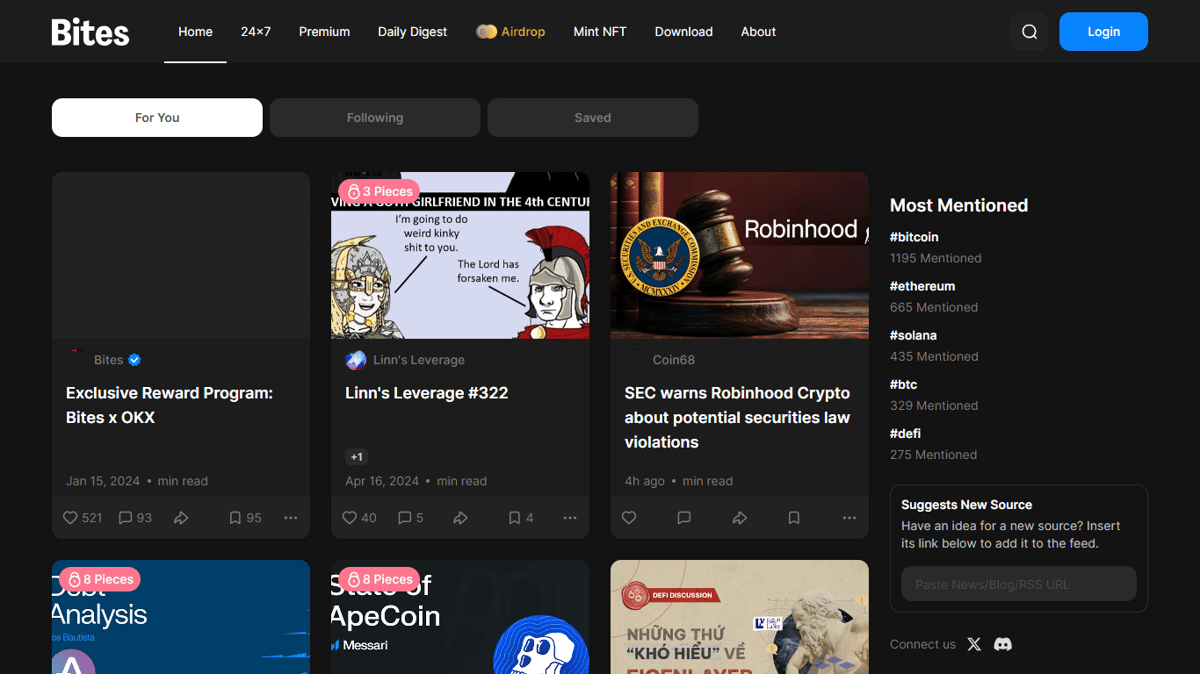Image resolution: width=1200 pixels, height=674 pixels.
Task: Open the search icon in the header
Action: (x=1029, y=32)
